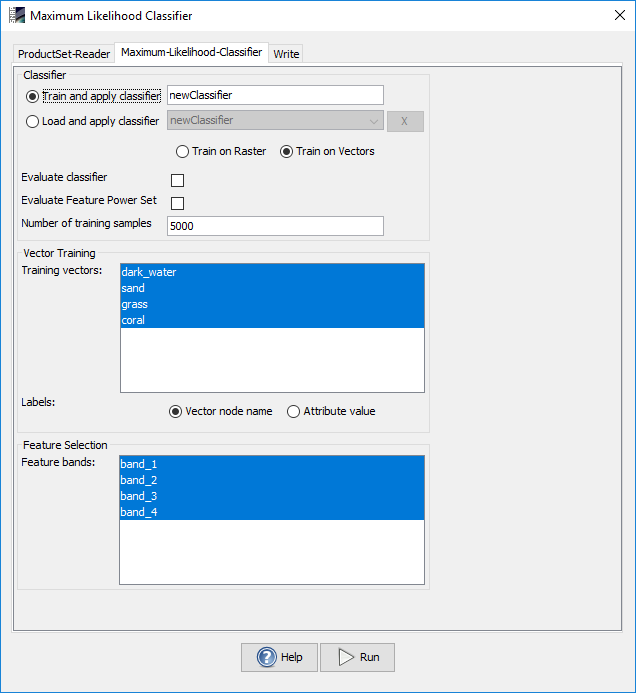Screen dimensions: 636x693
Task: Select band_1 feature band
Action: coord(272,464)
